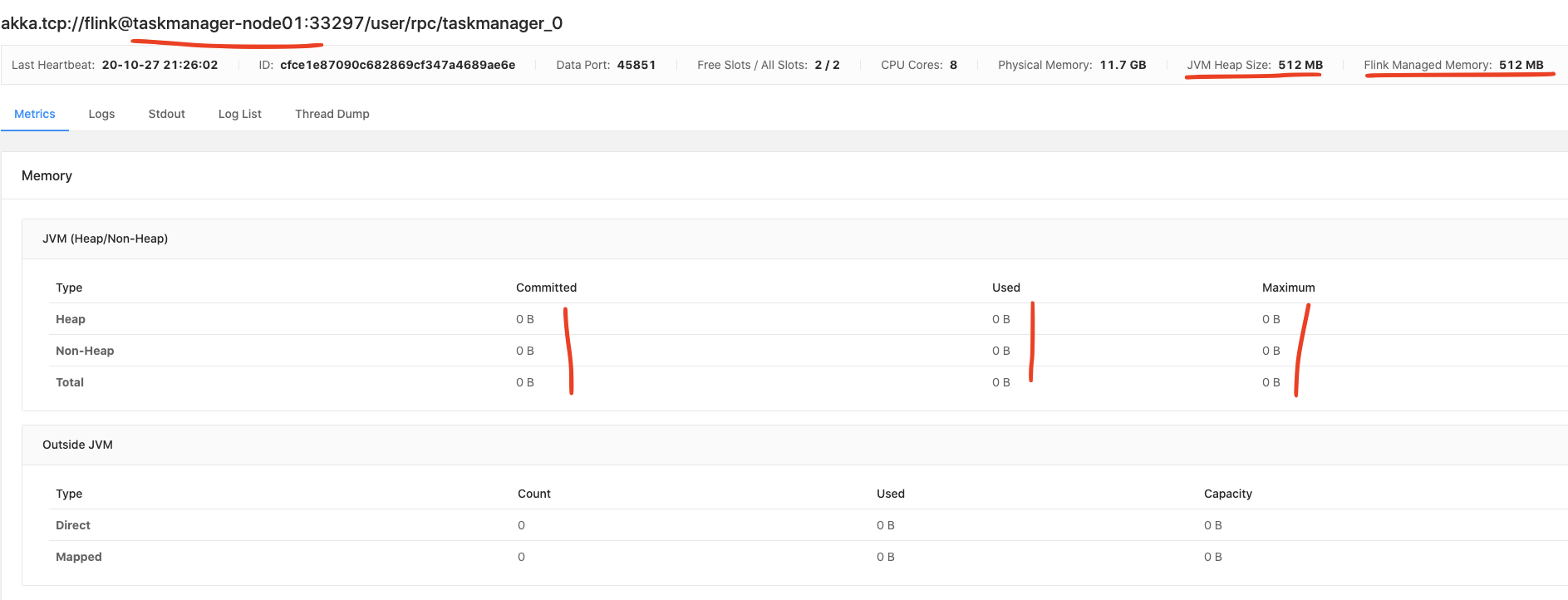Switch to the Metrics tab
The width and height of the screenshot is (1568, 600).
35,114
